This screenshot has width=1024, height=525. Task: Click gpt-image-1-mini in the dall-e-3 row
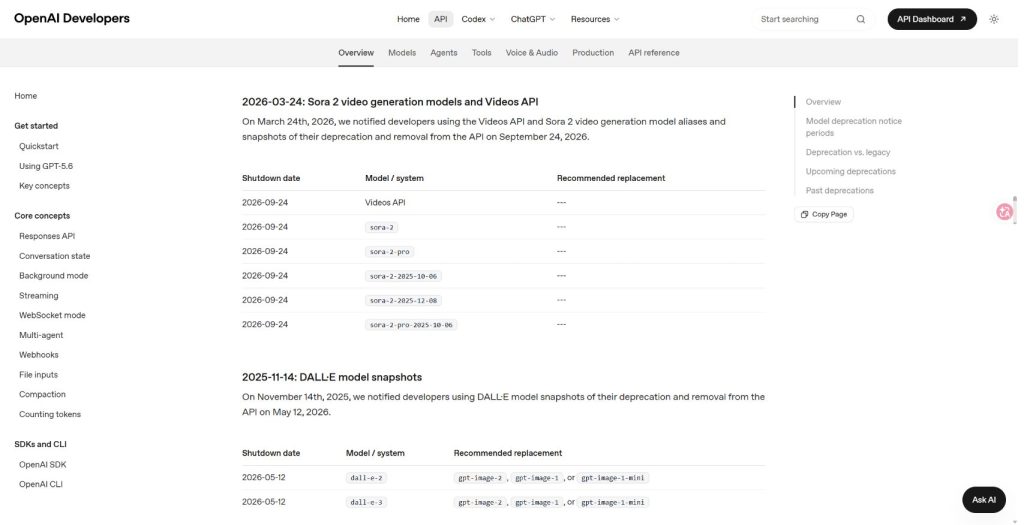click(613, 502)
